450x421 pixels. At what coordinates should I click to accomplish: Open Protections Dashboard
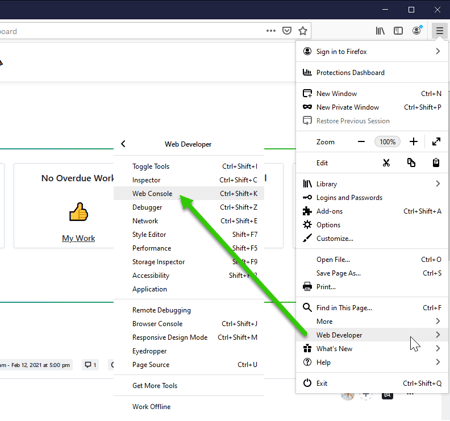click(x=372, y=72)
